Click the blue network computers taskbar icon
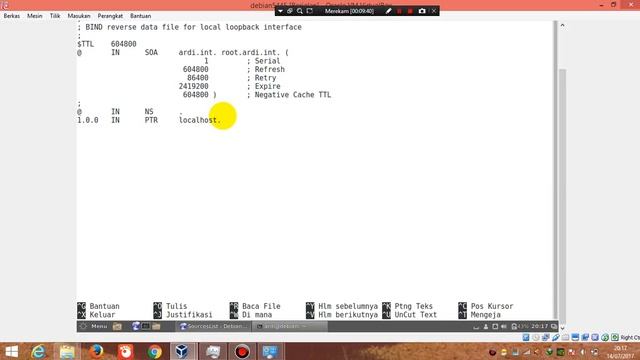Viewport: 640px width, 360px height. 270,351
